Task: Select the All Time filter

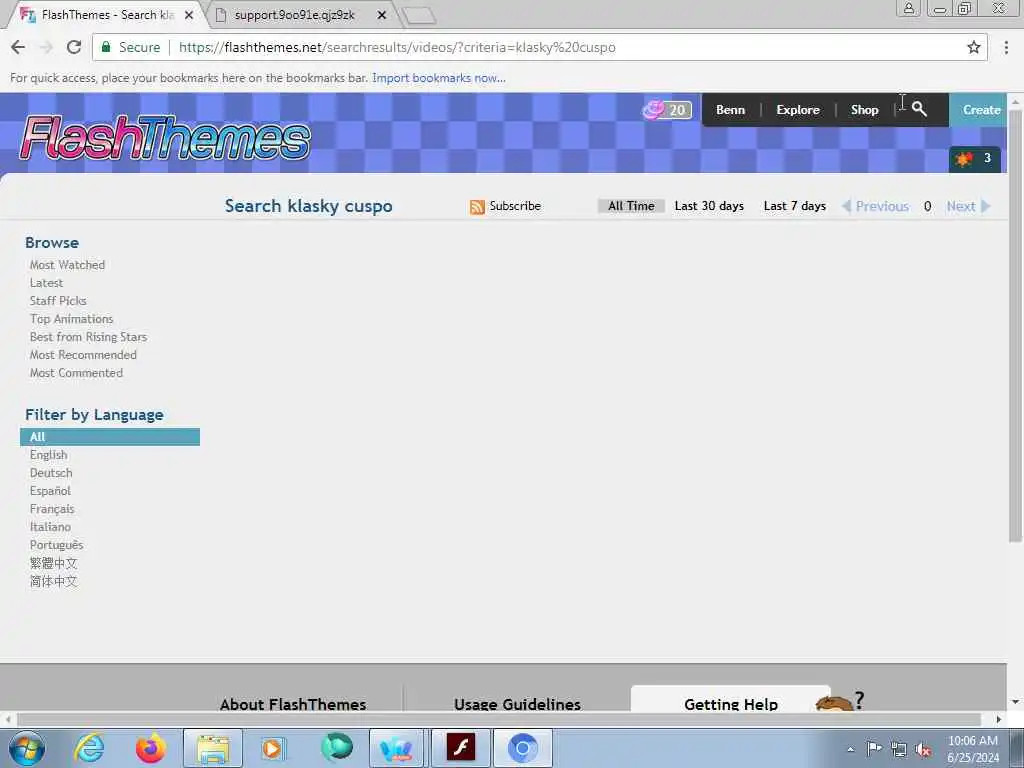Action: coord(631,206)
